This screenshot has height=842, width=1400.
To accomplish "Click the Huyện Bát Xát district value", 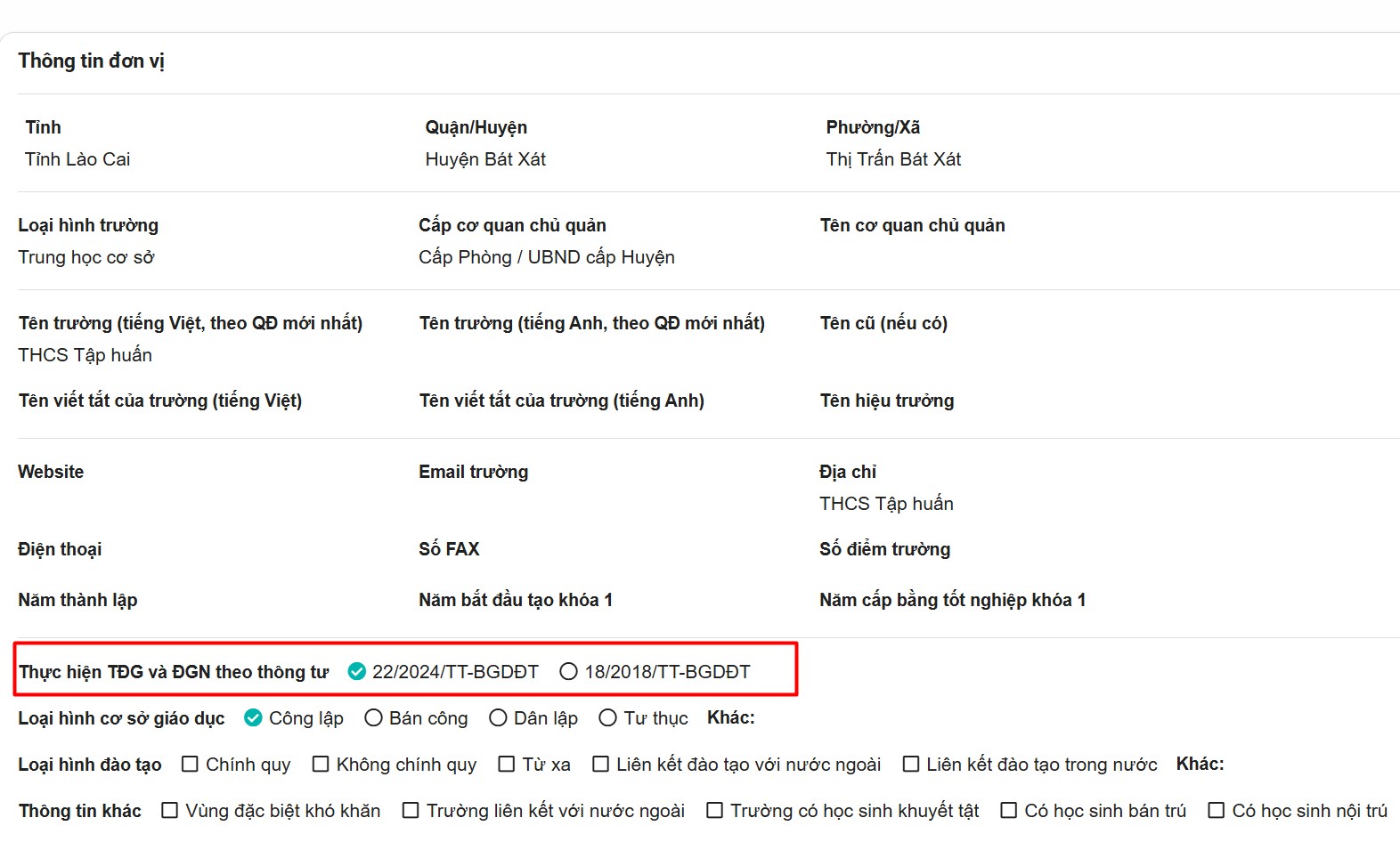I will (x=485, y=159).
